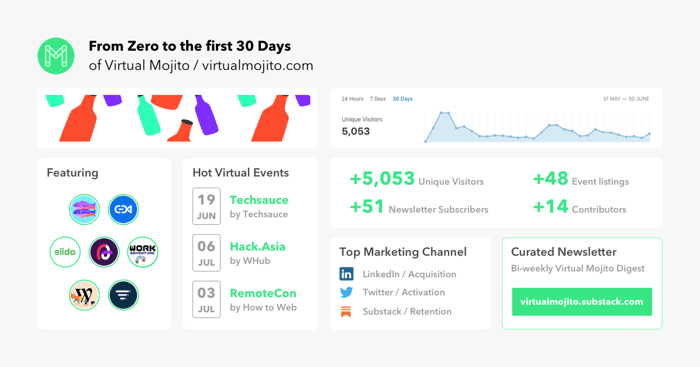Click the dark funnel-lines featured logo
700x367 pixels.
pyautogui.click(x=124, y=295)
